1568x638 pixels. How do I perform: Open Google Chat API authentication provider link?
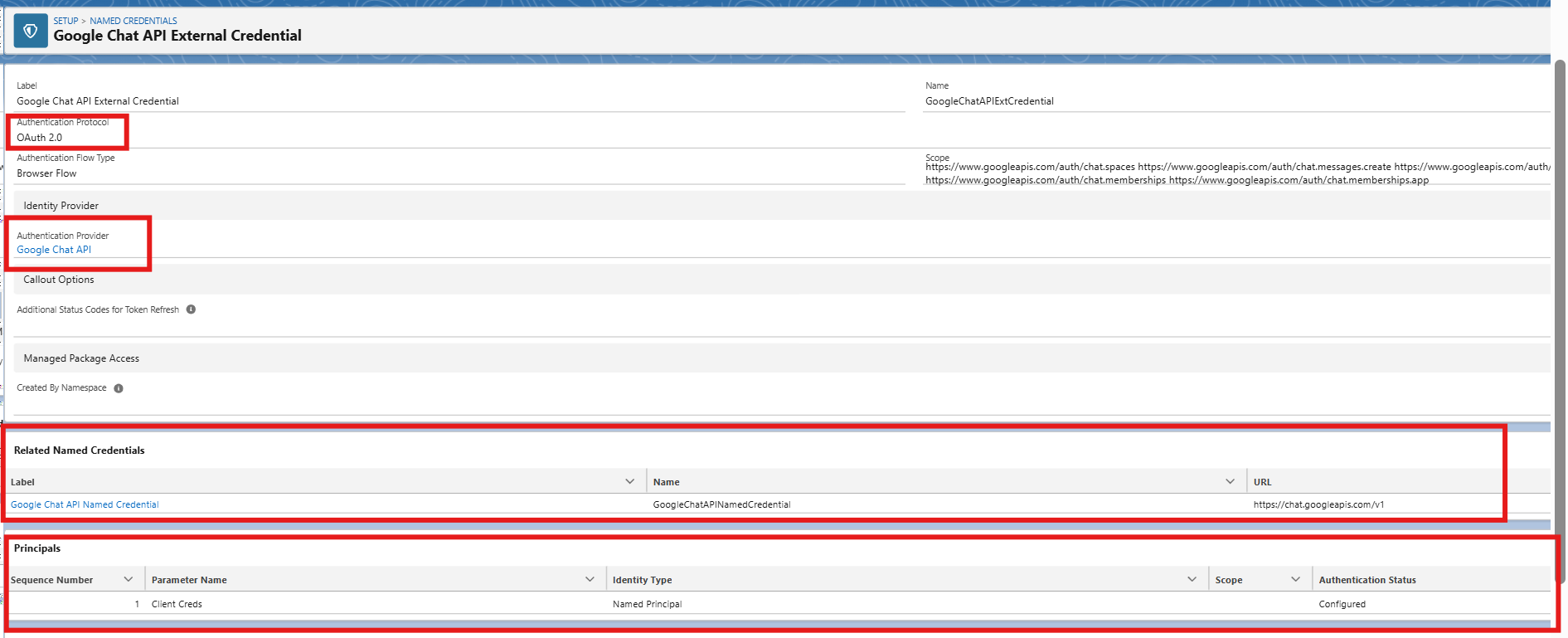[54, 250]
